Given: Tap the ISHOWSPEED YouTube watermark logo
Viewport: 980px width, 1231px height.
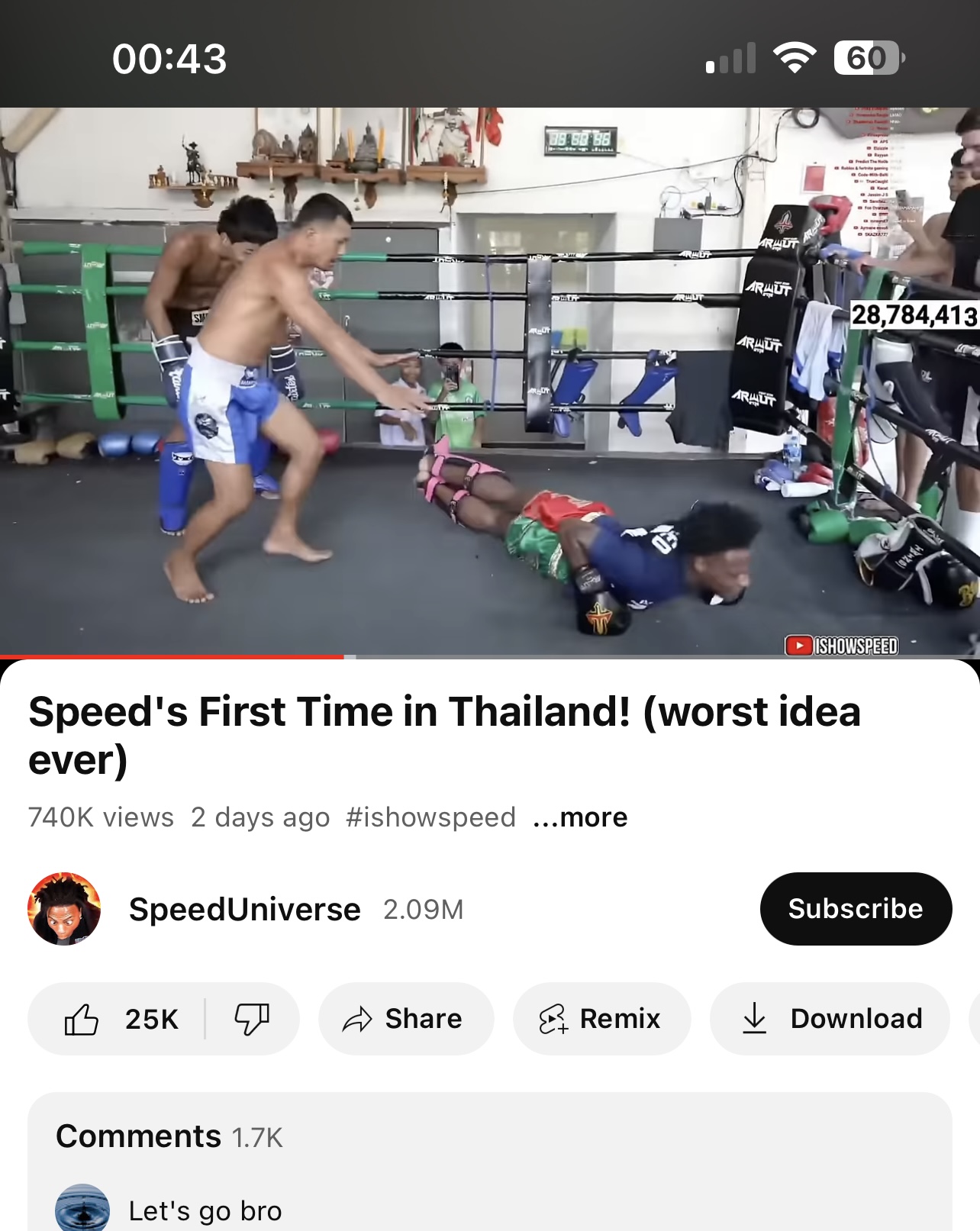Looking at the screenshot, I should pyautogui.click(x=842, y=646).
